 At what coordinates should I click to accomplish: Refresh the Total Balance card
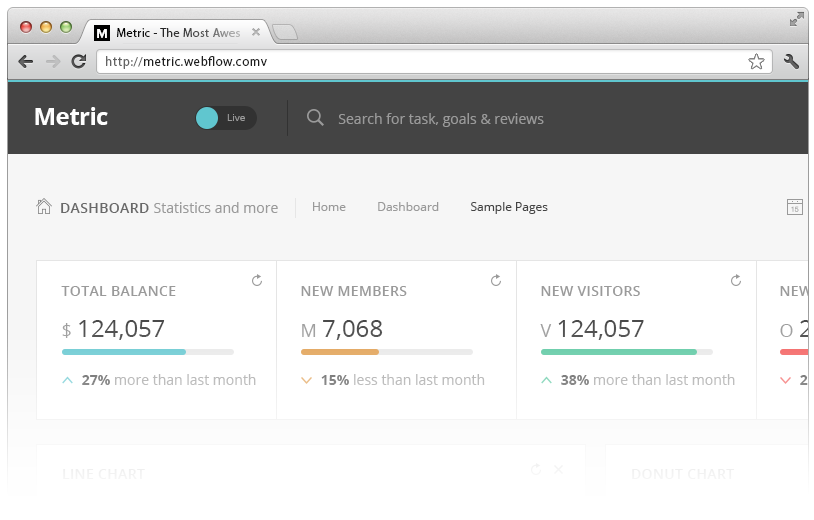coord(257,281)
